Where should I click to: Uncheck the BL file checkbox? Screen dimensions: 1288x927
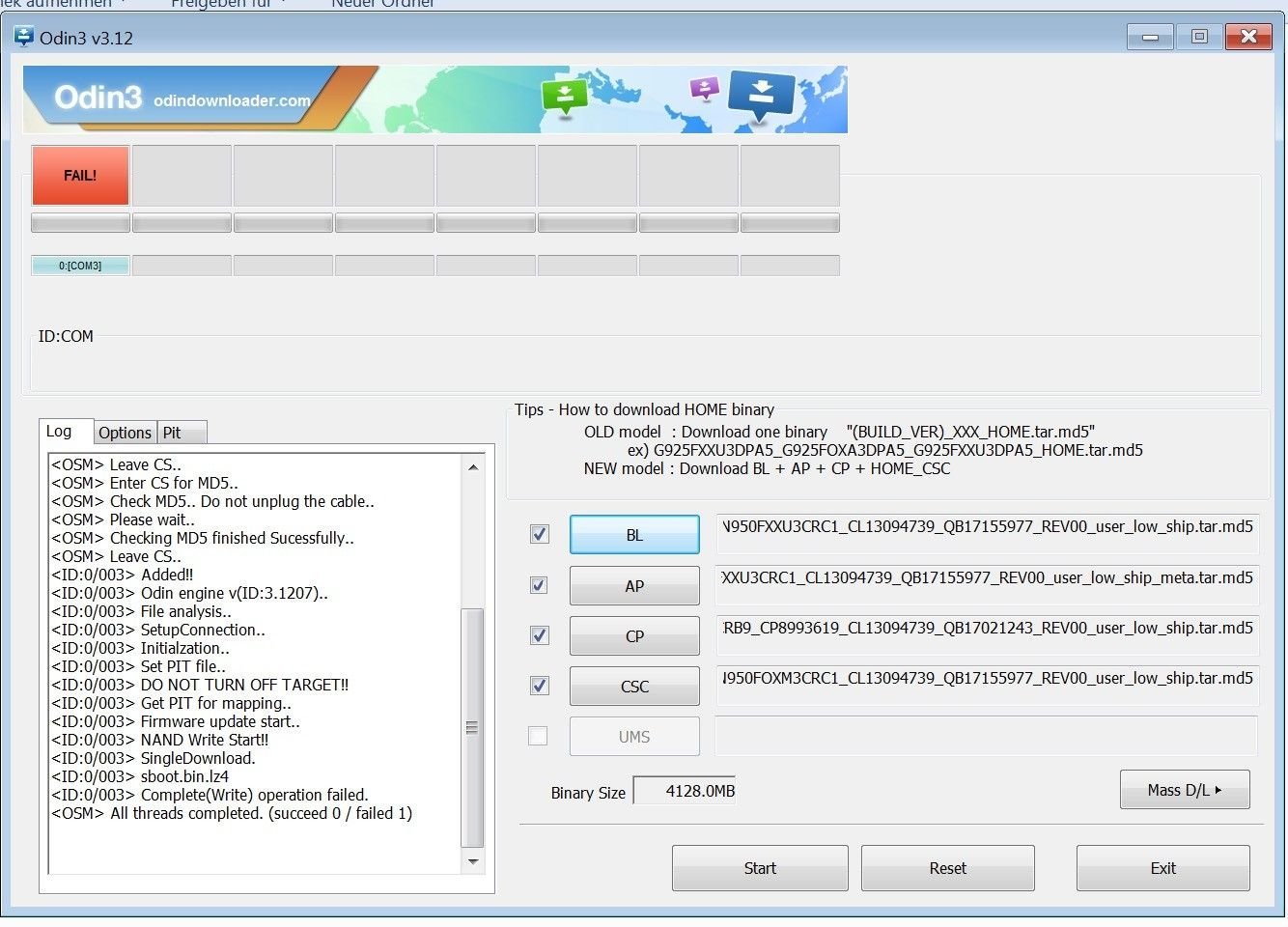point(539,534)
